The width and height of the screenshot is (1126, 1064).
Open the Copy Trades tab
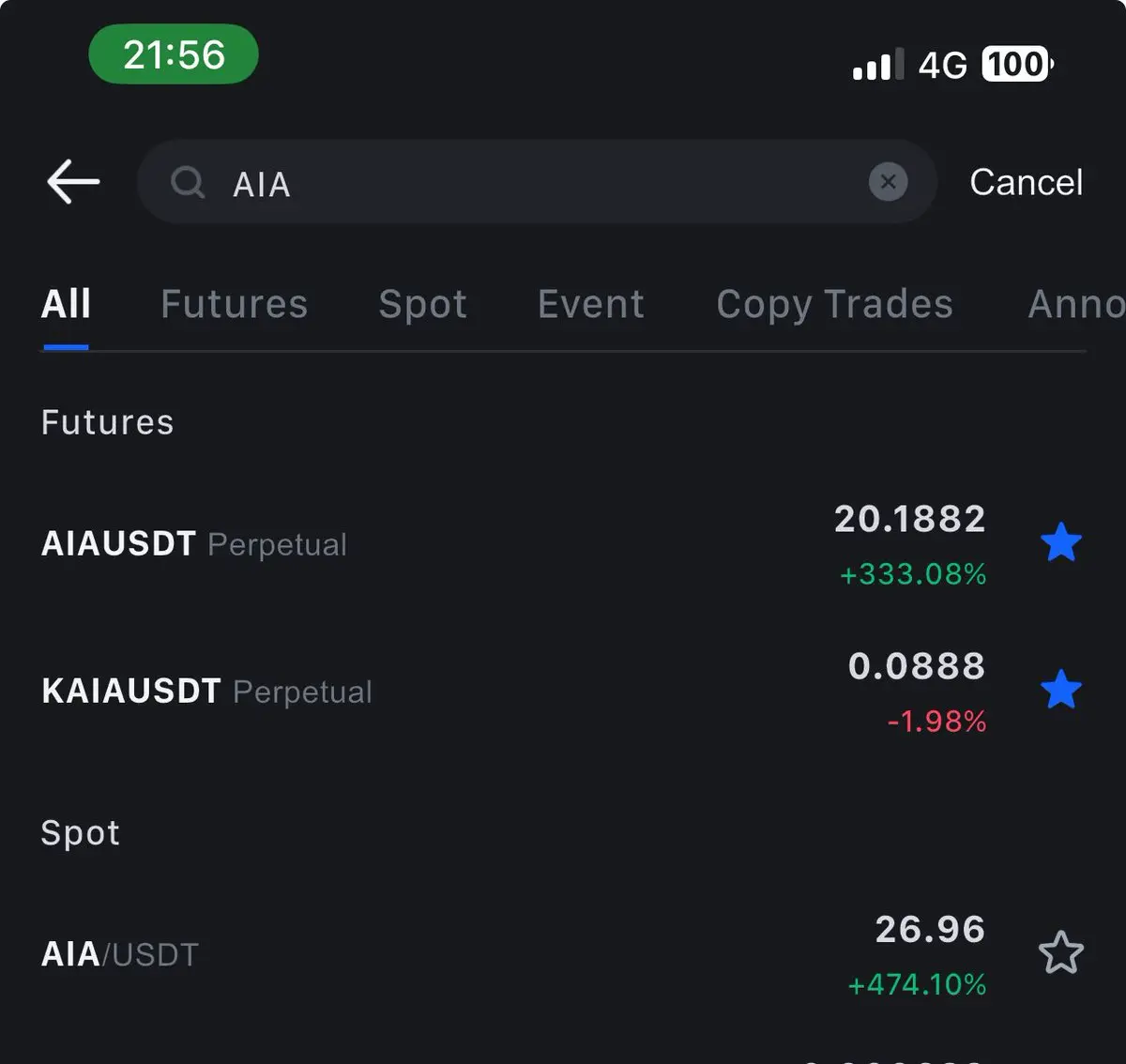(834, 304)
